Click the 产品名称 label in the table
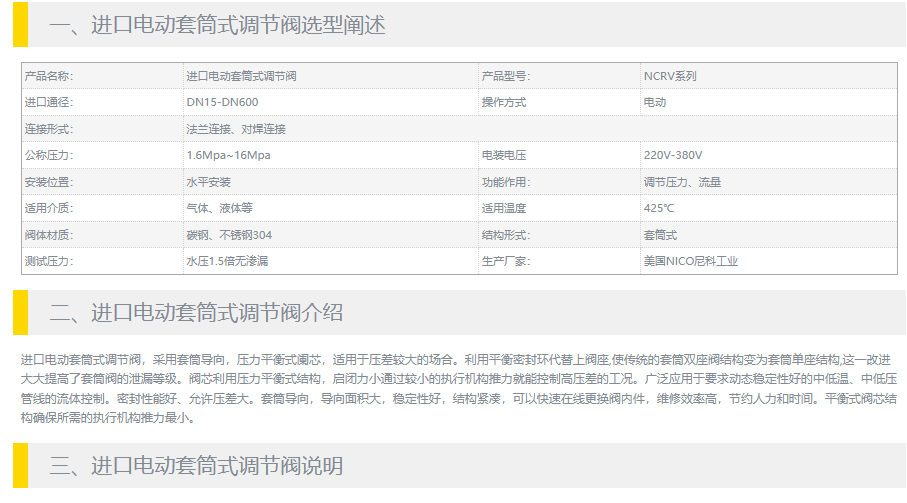Screen dimensions: 907x503 [x=49, y=76]
